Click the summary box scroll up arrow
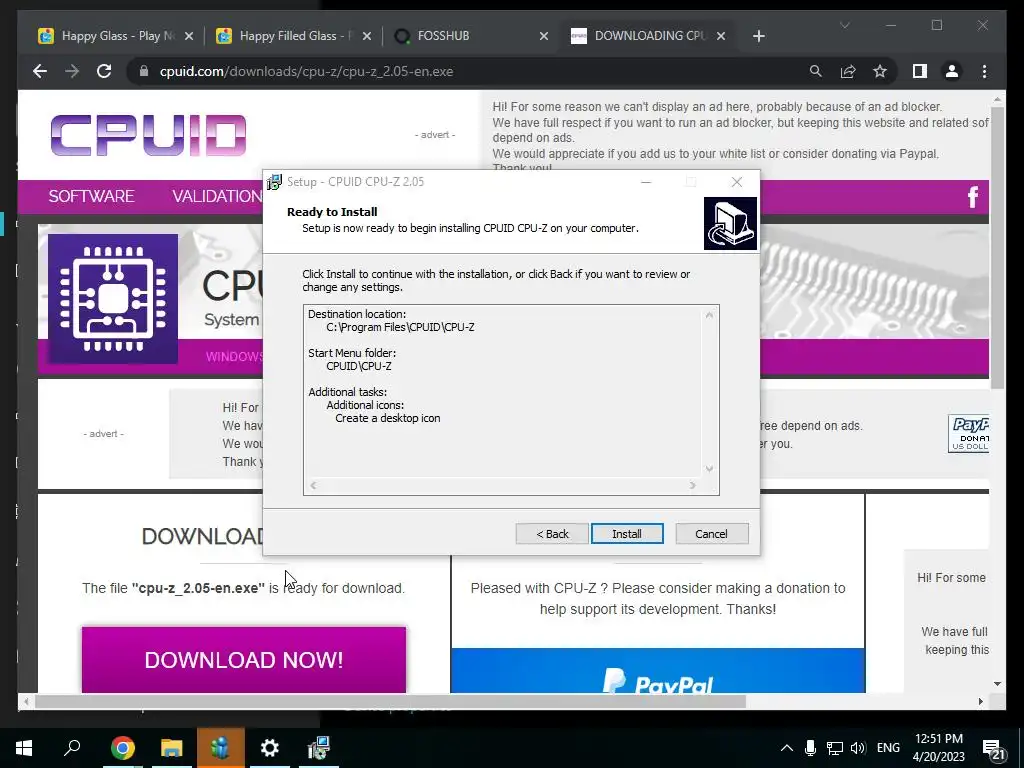 (709, 315)
